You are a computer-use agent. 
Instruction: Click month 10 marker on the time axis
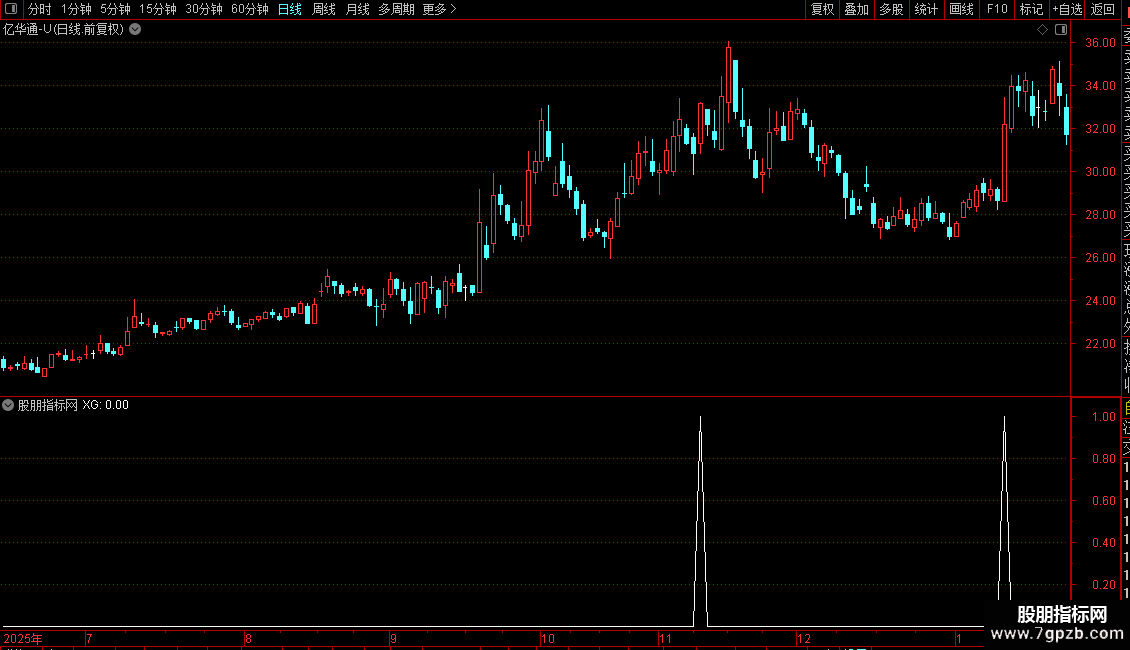[548, 638]
